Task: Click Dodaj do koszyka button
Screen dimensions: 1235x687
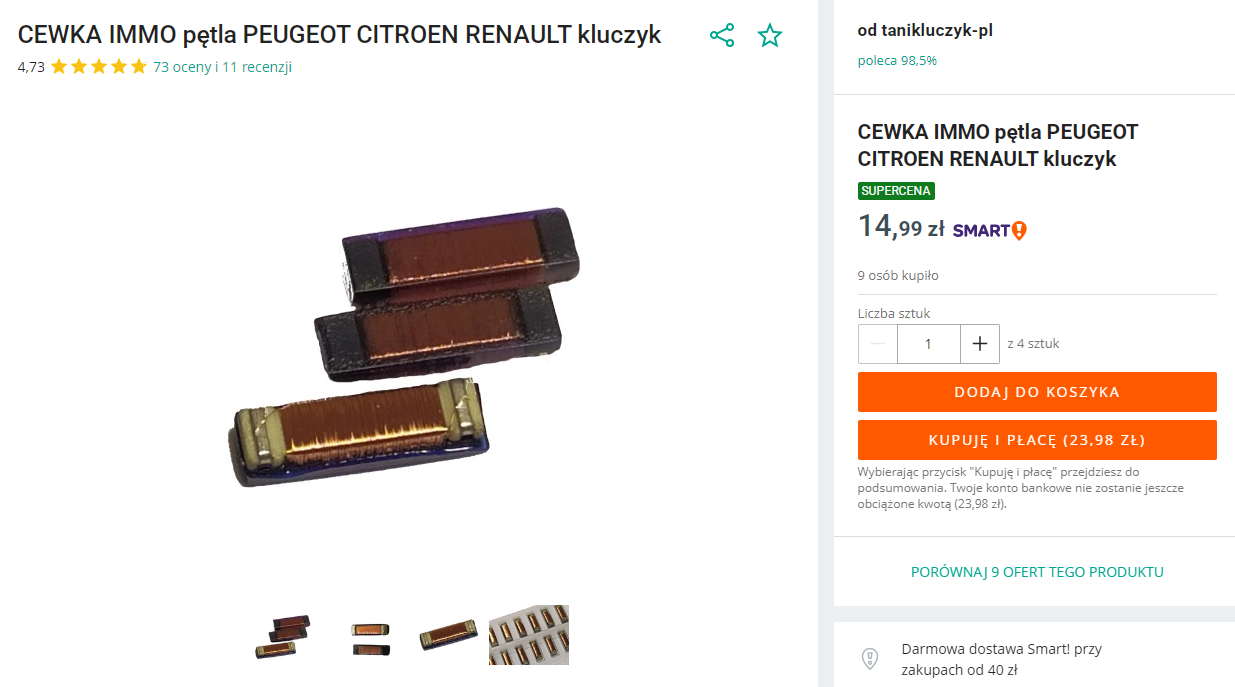Action: point(1037,392)
